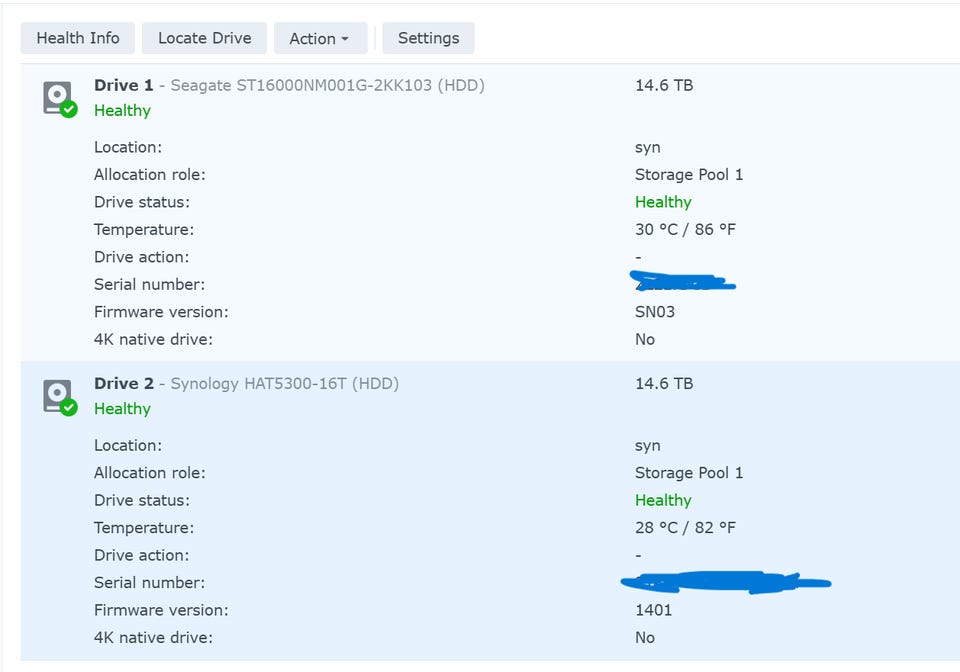Select the Drive 1 Seagate ST16000NM001G title
The image size is (960, 672).
click(x=289, y=85)
